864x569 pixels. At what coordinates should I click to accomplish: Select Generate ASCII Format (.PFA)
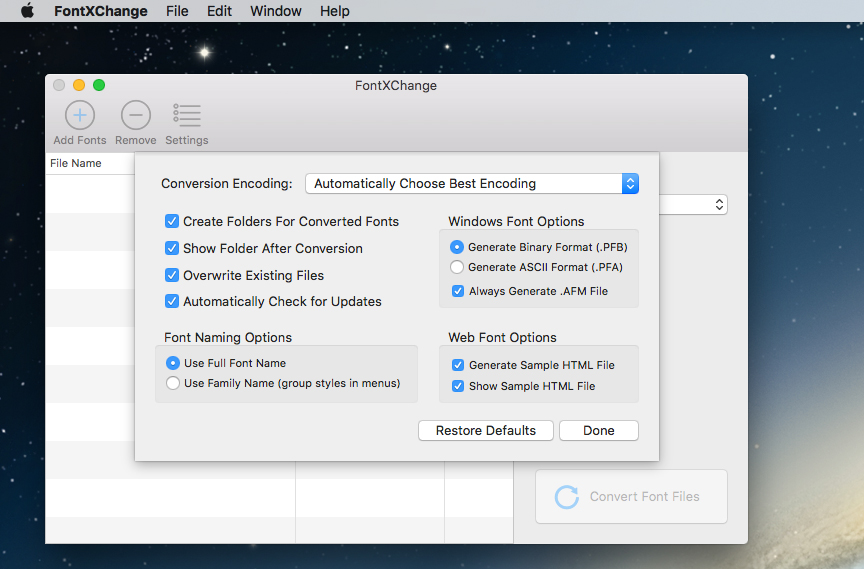point(457,267)
